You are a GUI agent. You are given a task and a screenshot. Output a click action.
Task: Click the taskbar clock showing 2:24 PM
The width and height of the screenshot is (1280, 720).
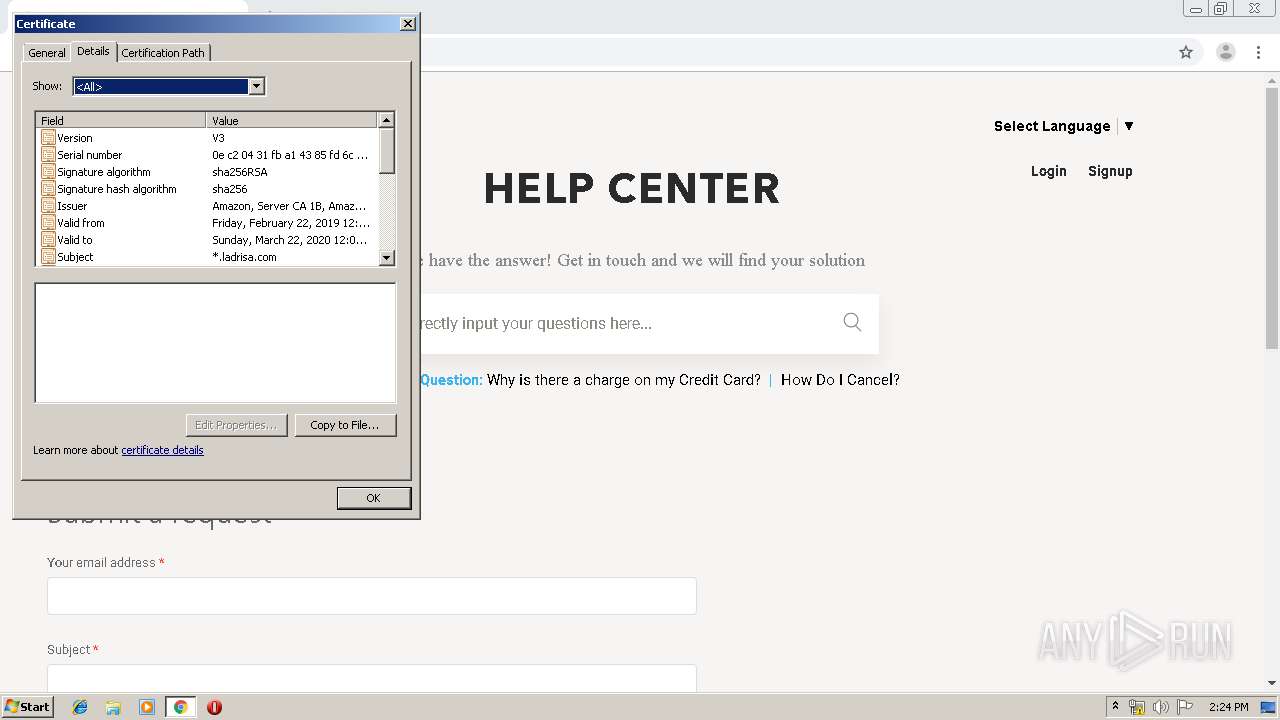(x=1229, y=707)
